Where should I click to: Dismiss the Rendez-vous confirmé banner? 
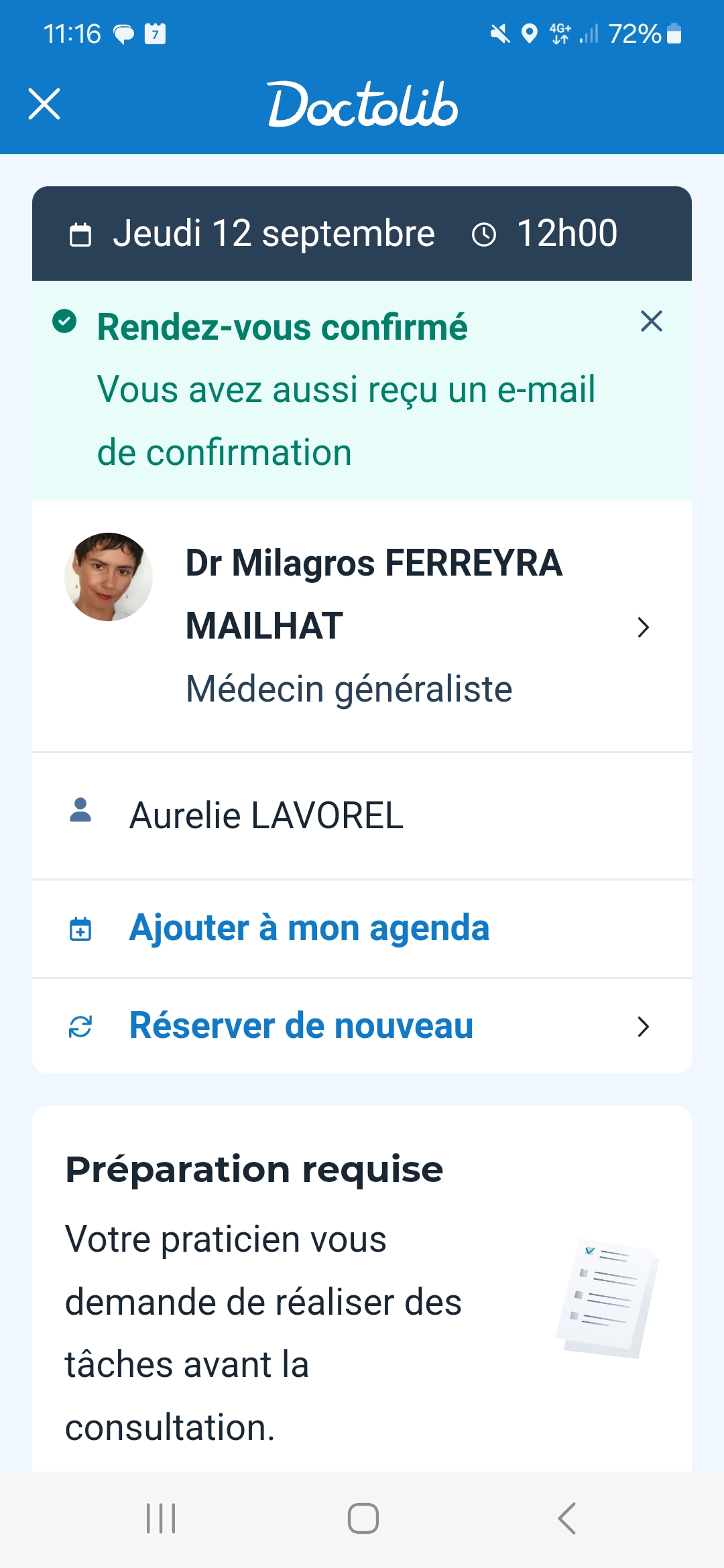click(651, 321)
